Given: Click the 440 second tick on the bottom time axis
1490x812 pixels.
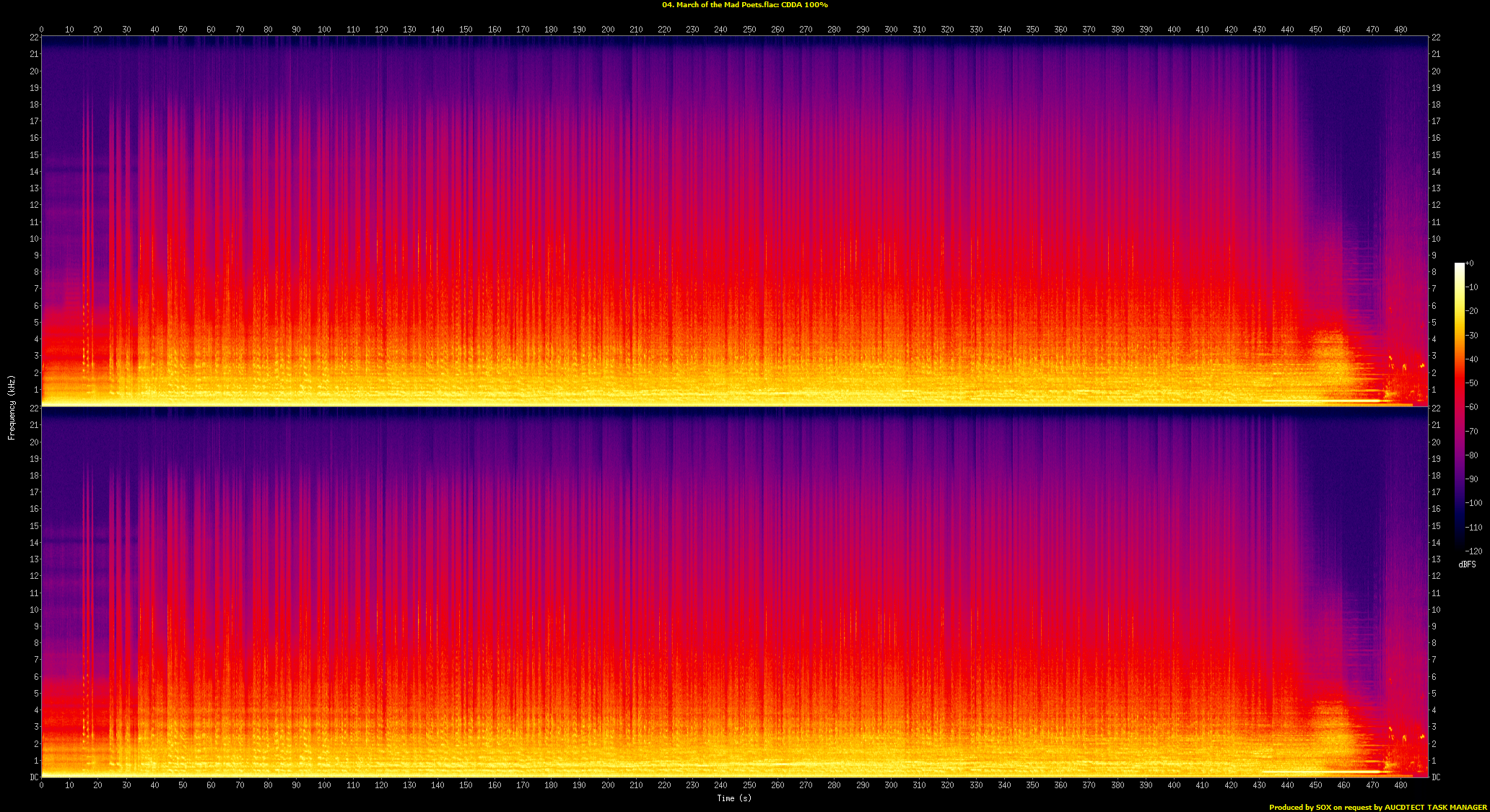Looking at the screenshot, I should pos(1287,785).
